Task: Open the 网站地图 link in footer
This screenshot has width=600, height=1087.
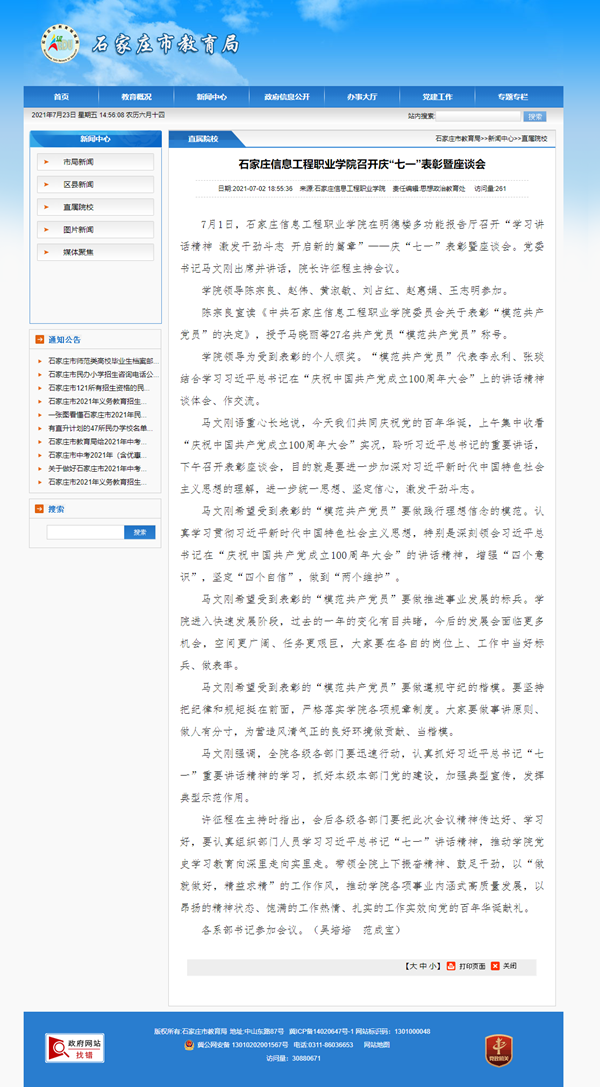Action: click(376, 1044)
